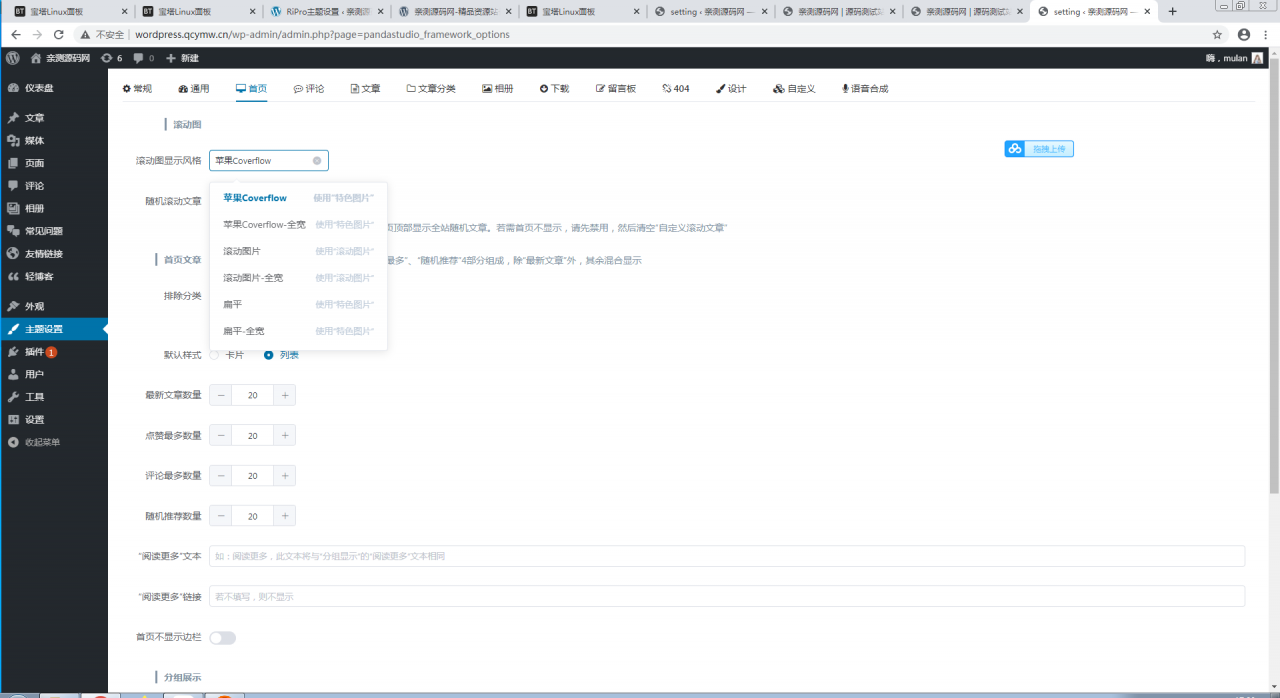Switch to the 通用 settings tab
The width and height of the screenshot is (1280, 698).
point(194,88)
